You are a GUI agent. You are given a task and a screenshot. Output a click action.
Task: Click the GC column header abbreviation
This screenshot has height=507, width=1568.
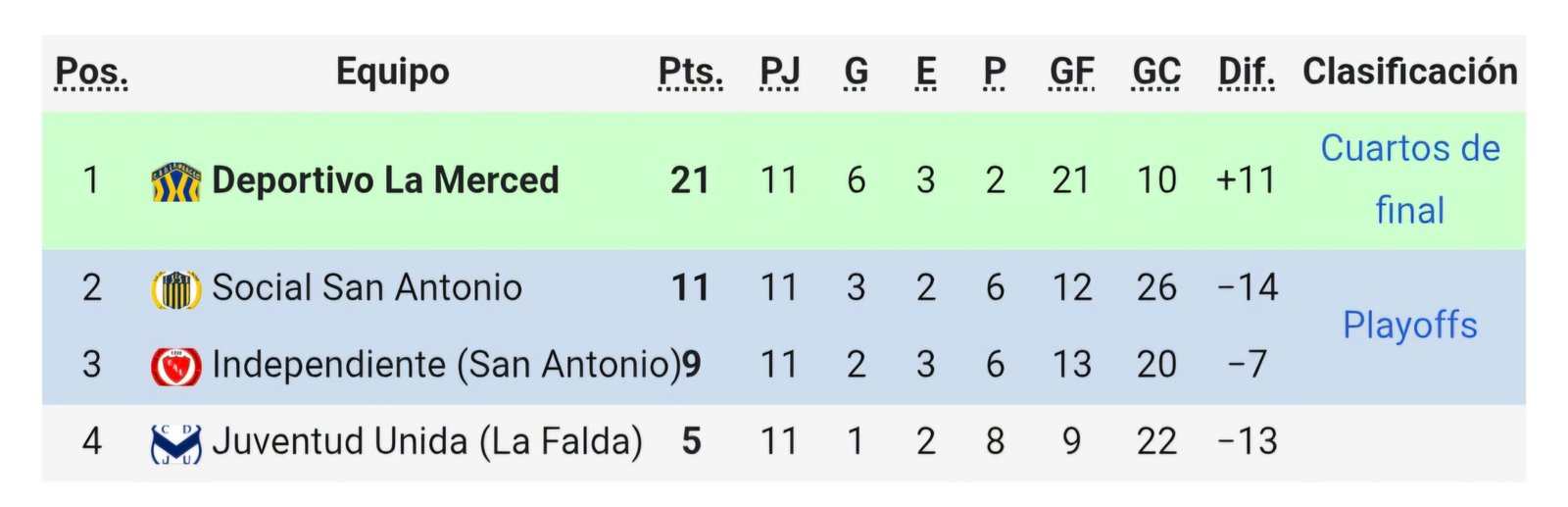pyautogui.click(x=1156, y=72)
